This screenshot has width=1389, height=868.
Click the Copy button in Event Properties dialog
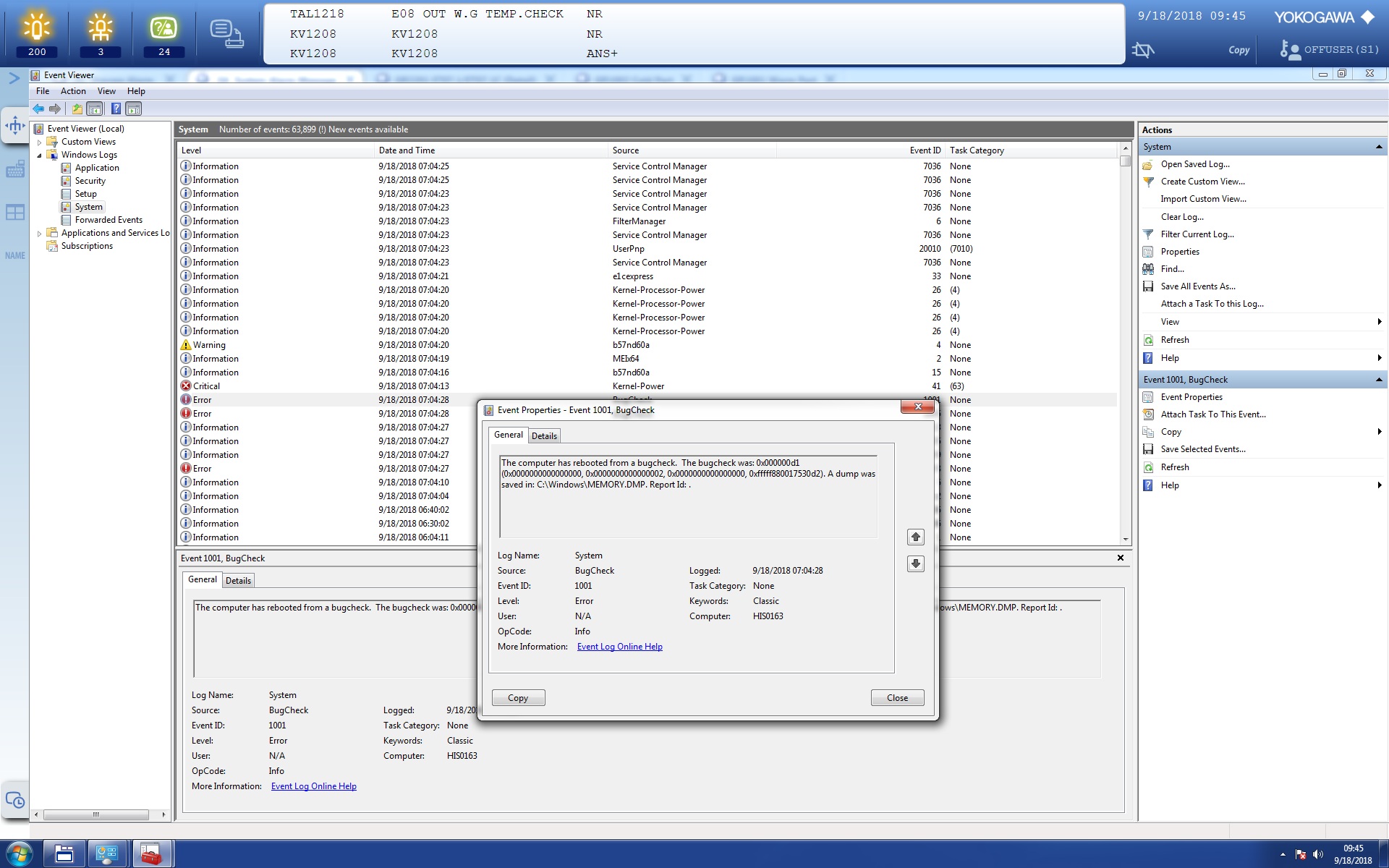click(518, 698)
